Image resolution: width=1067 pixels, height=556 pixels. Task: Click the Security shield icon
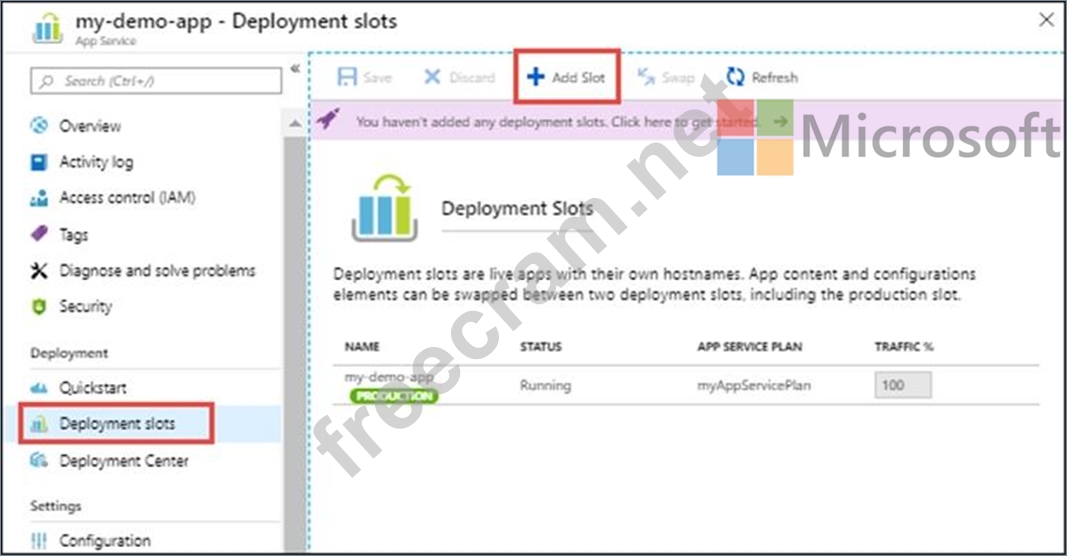coord(40,307)
